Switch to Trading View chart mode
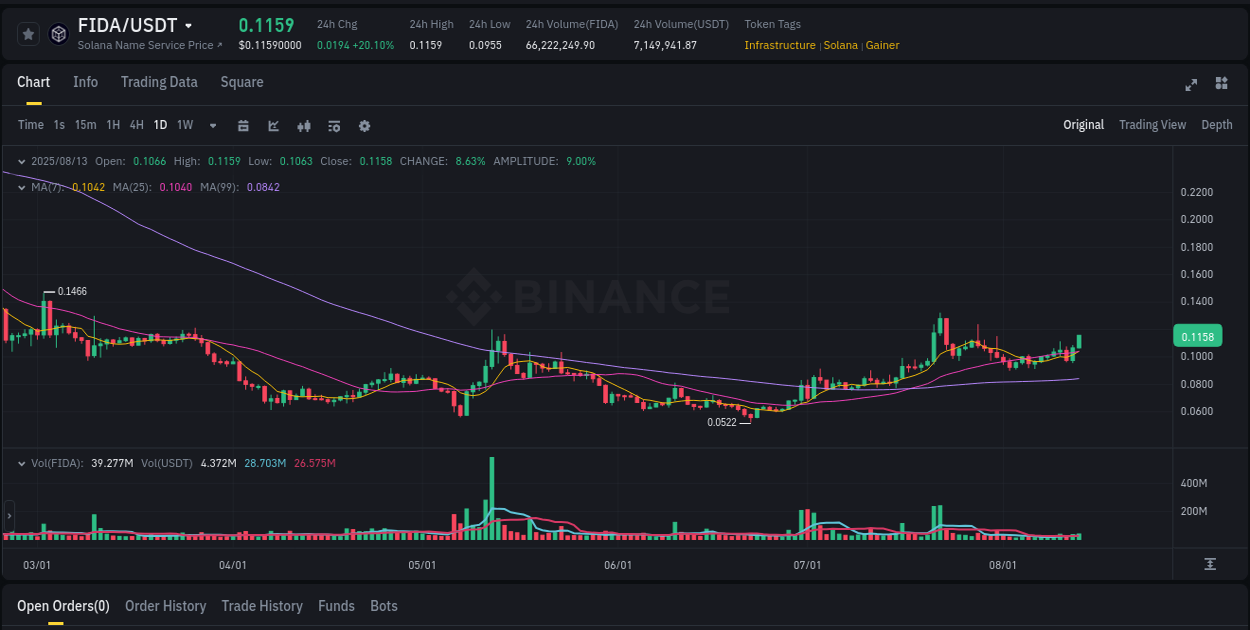Viewport: 1250px width, 630px height. pos(1152,124)
